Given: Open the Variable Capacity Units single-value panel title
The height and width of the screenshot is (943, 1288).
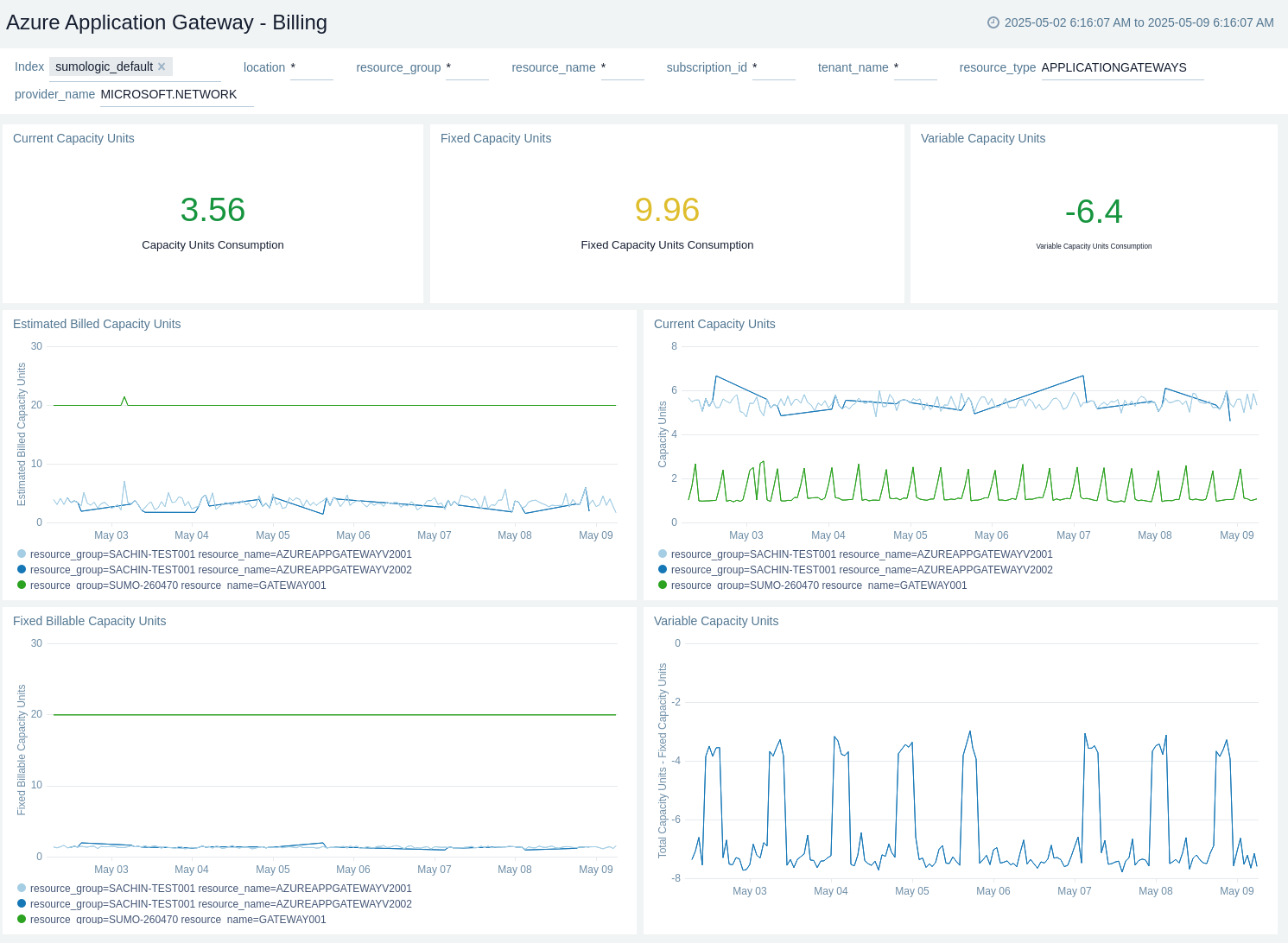Looking at the screenshot, I should (x=983, y=138).
